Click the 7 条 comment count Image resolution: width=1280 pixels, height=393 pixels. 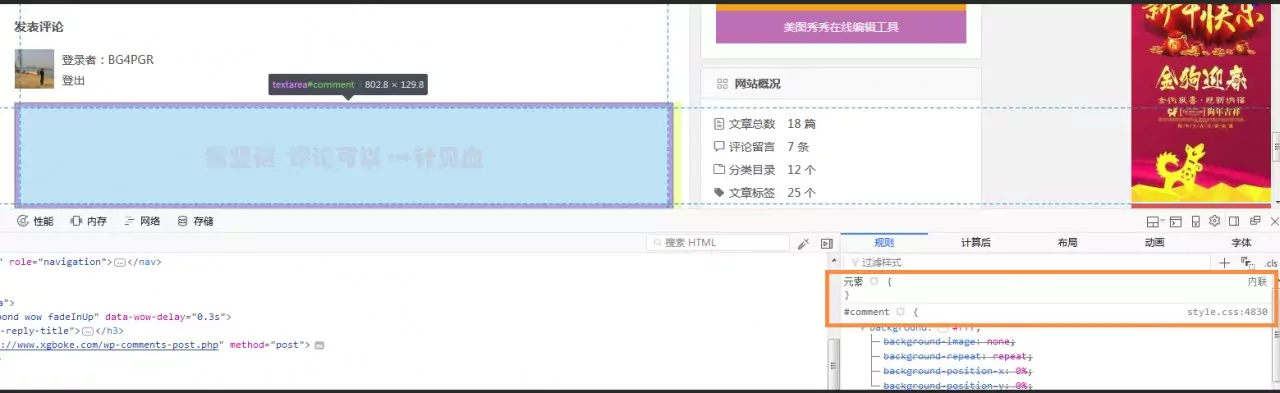[x=798, y=147]
